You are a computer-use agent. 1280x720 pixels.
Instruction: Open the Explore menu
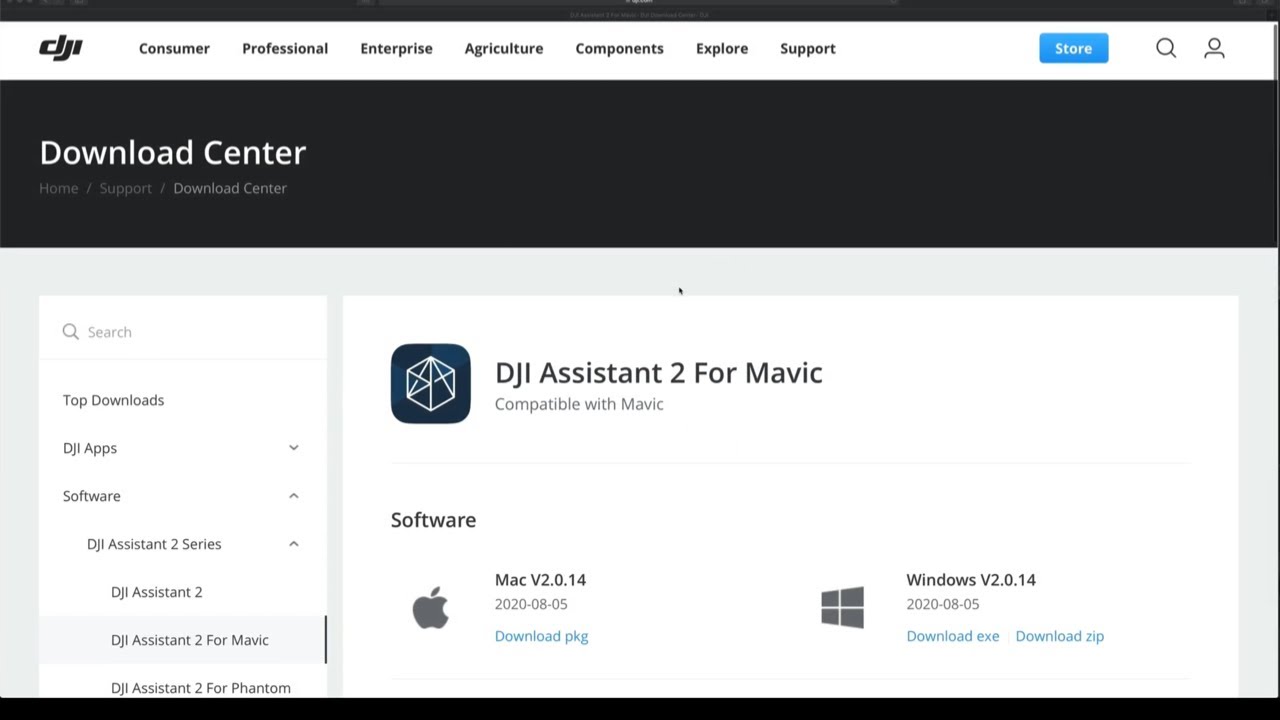tap(722, 48)
